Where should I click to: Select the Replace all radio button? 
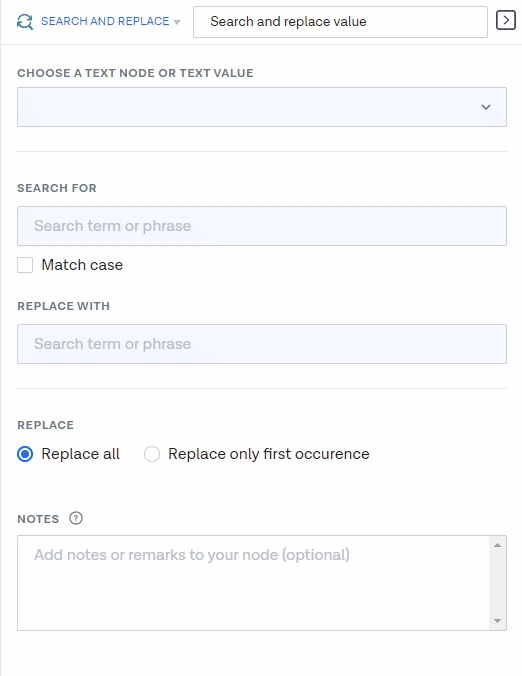(25, 454)
